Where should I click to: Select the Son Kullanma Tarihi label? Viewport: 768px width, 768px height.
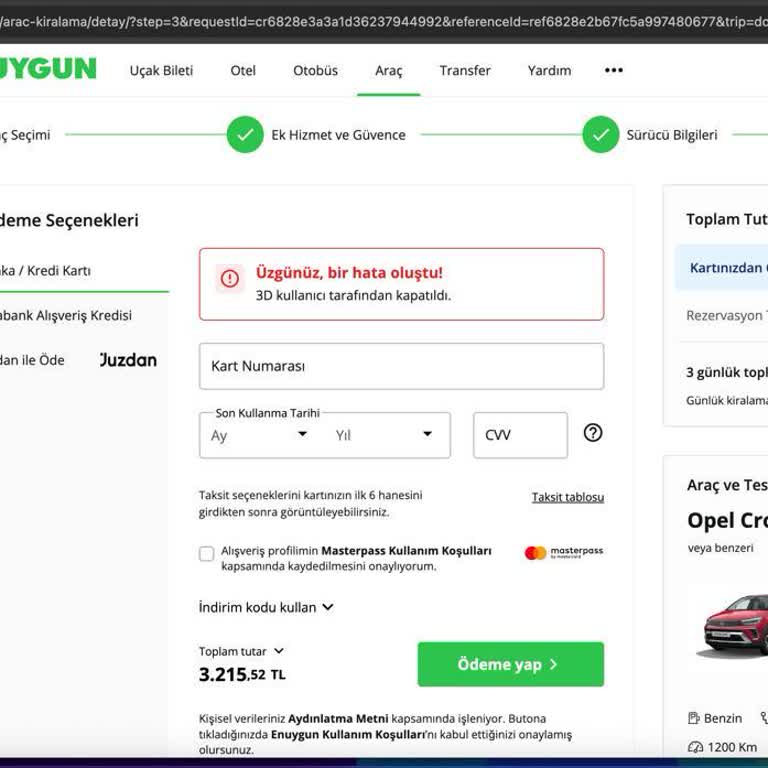(267, 413)
